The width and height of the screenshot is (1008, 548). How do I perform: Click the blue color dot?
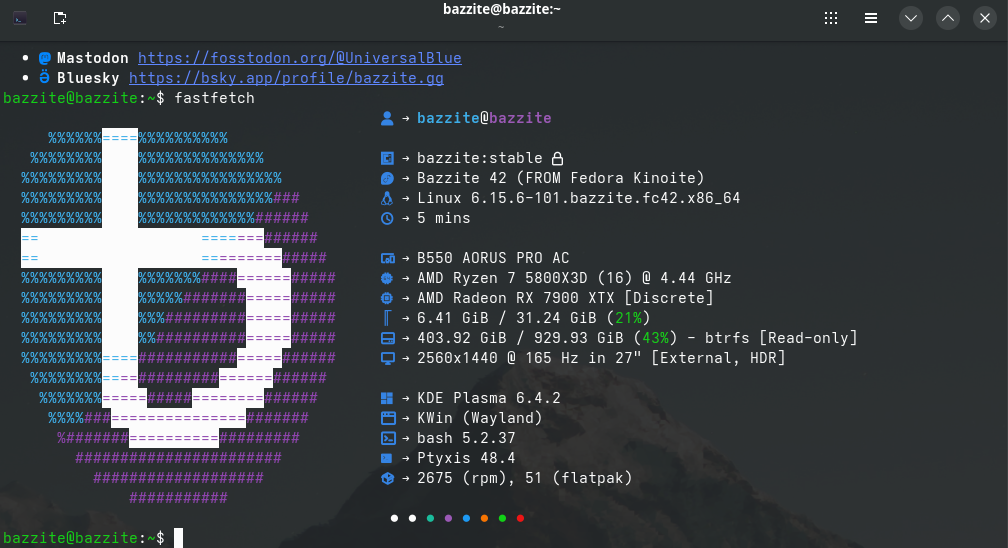click(x=466, y=518)
